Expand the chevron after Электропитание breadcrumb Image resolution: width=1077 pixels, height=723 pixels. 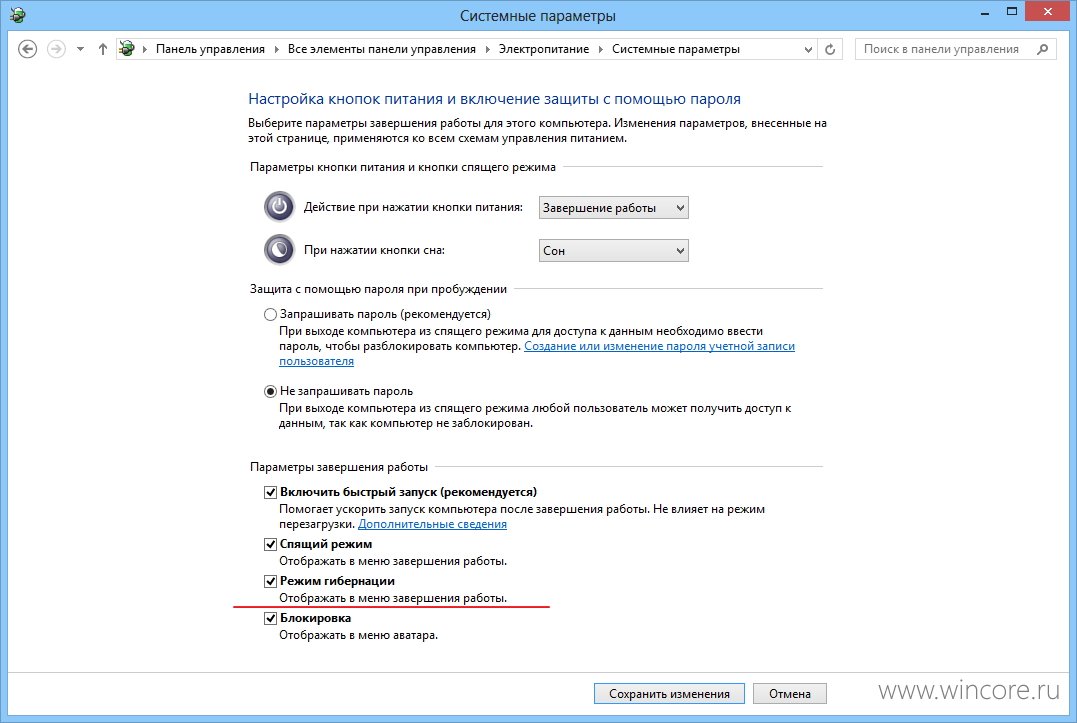click(x=600, y=49)
